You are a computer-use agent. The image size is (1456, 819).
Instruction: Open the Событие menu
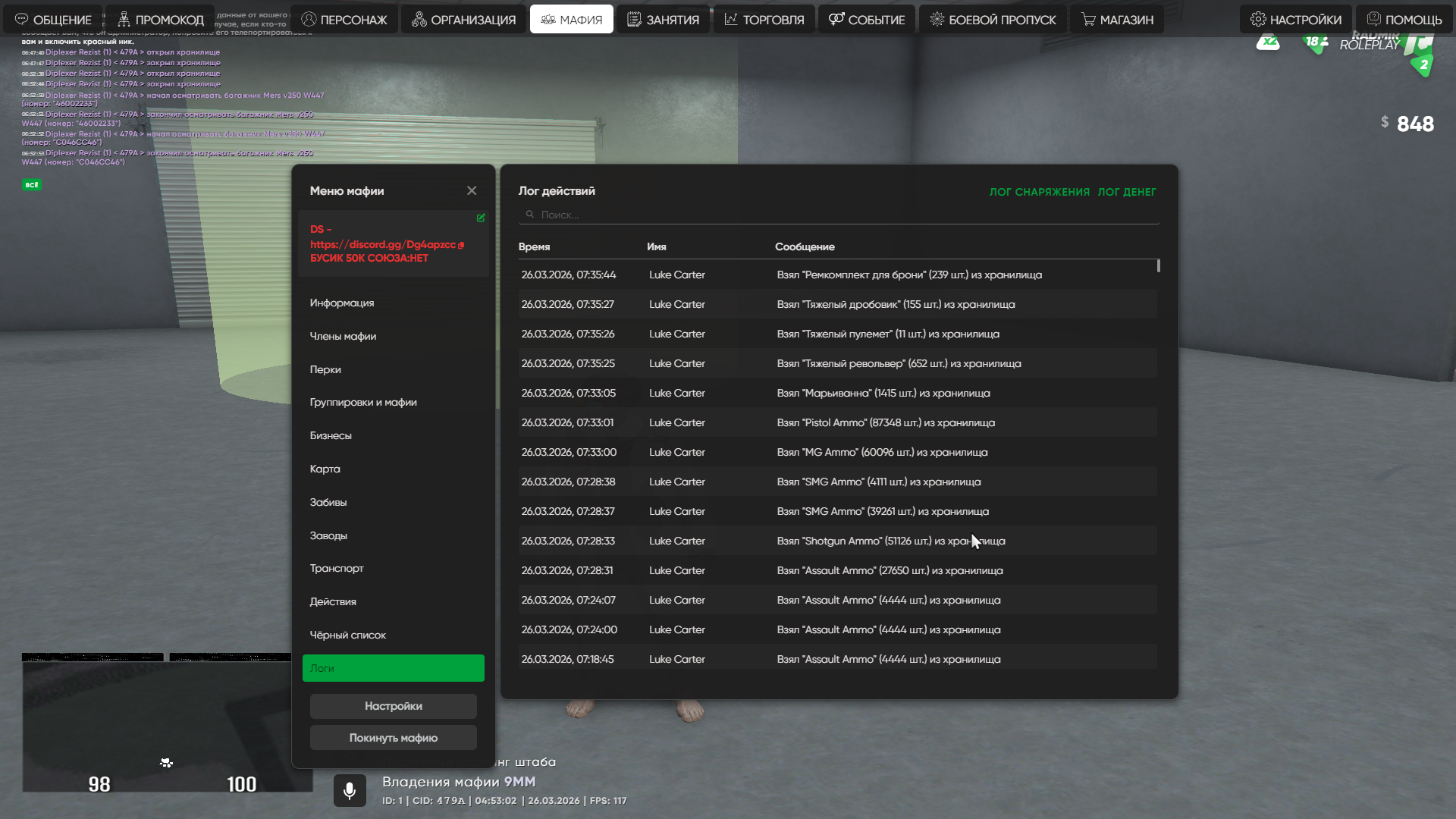[867, 20]
